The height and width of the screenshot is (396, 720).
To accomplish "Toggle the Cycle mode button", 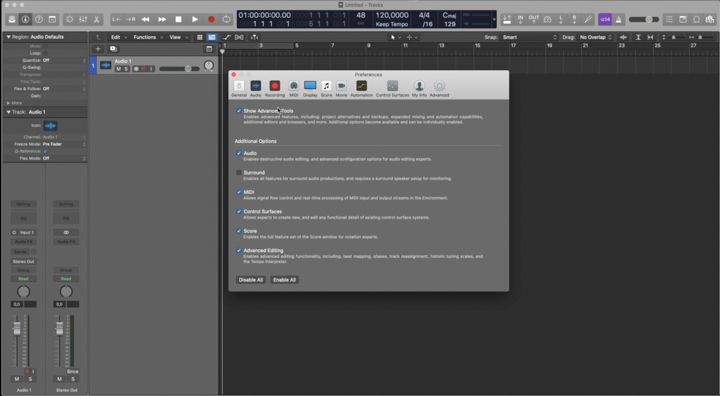I will click(226, 19).
